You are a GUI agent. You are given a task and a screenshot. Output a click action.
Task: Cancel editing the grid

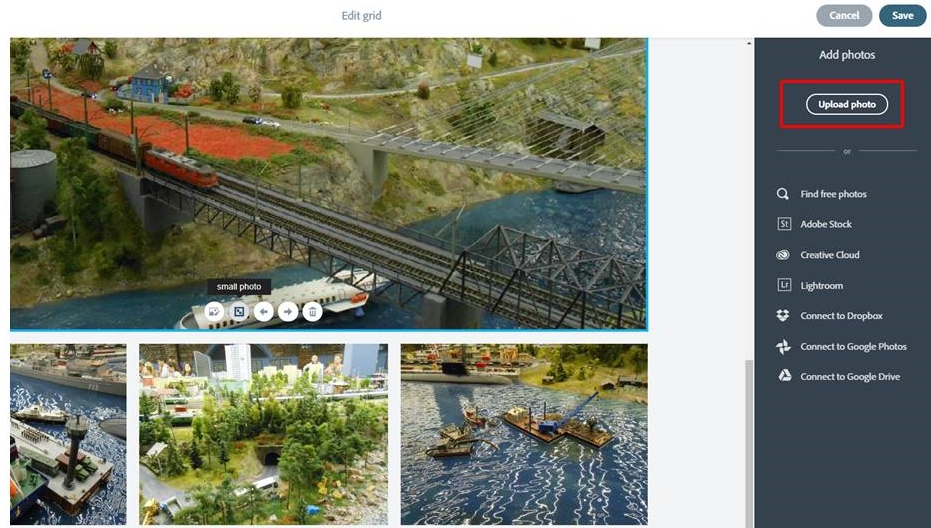tap(844, 15)
